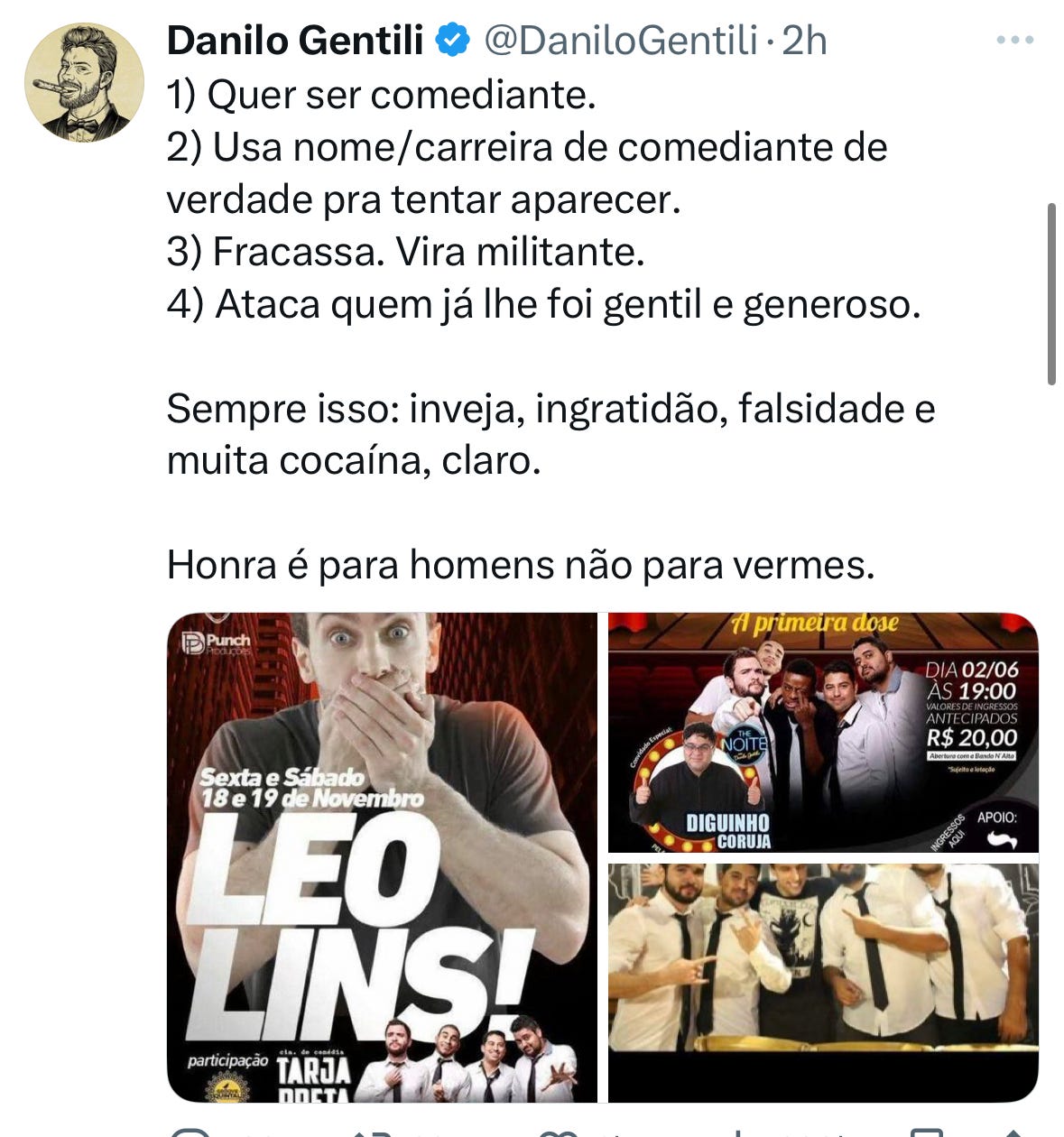
Task: Click the paragraph starting "Sempre isso: inveja"
Action: pos(551,435)
